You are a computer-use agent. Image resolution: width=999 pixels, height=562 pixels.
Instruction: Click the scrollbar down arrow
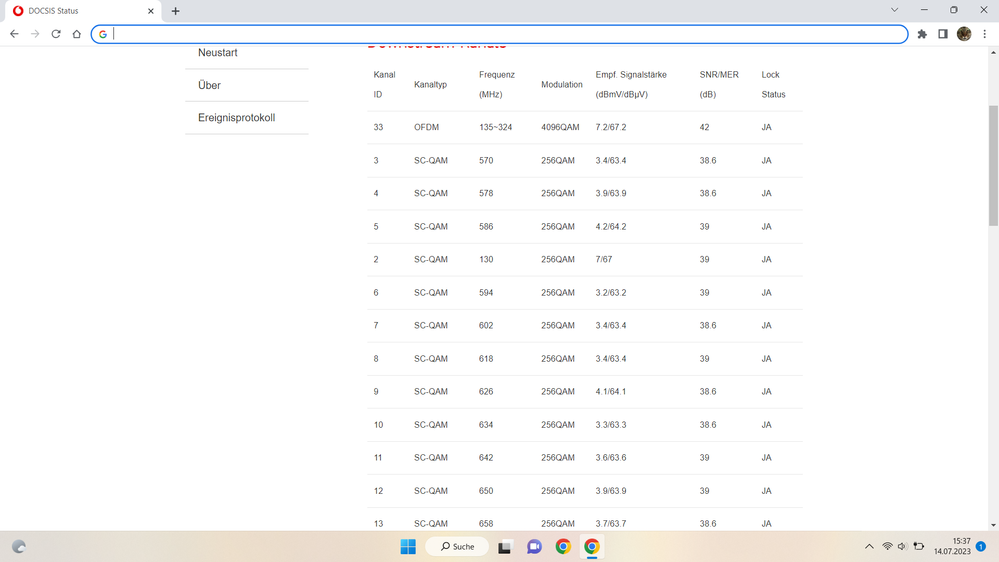993,526
